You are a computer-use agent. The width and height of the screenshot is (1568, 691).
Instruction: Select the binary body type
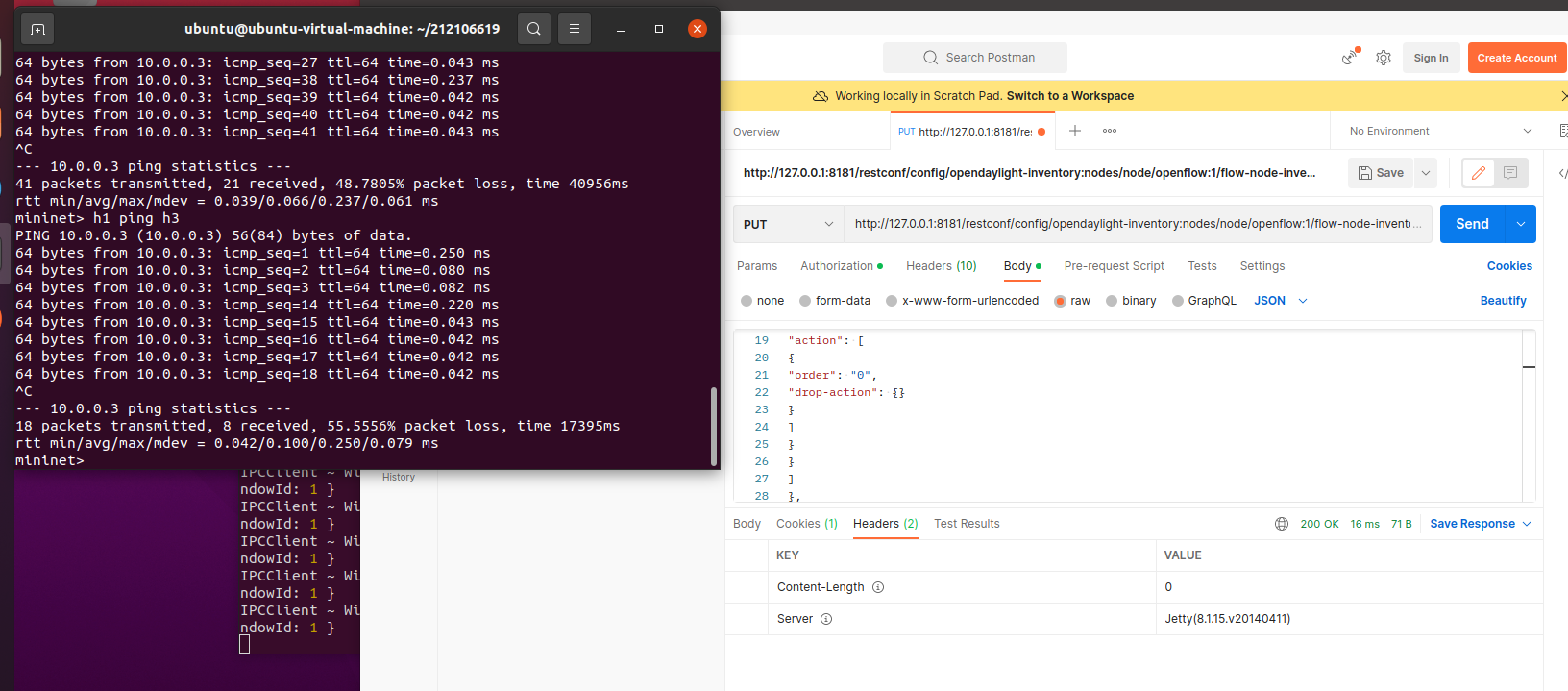1112,301
